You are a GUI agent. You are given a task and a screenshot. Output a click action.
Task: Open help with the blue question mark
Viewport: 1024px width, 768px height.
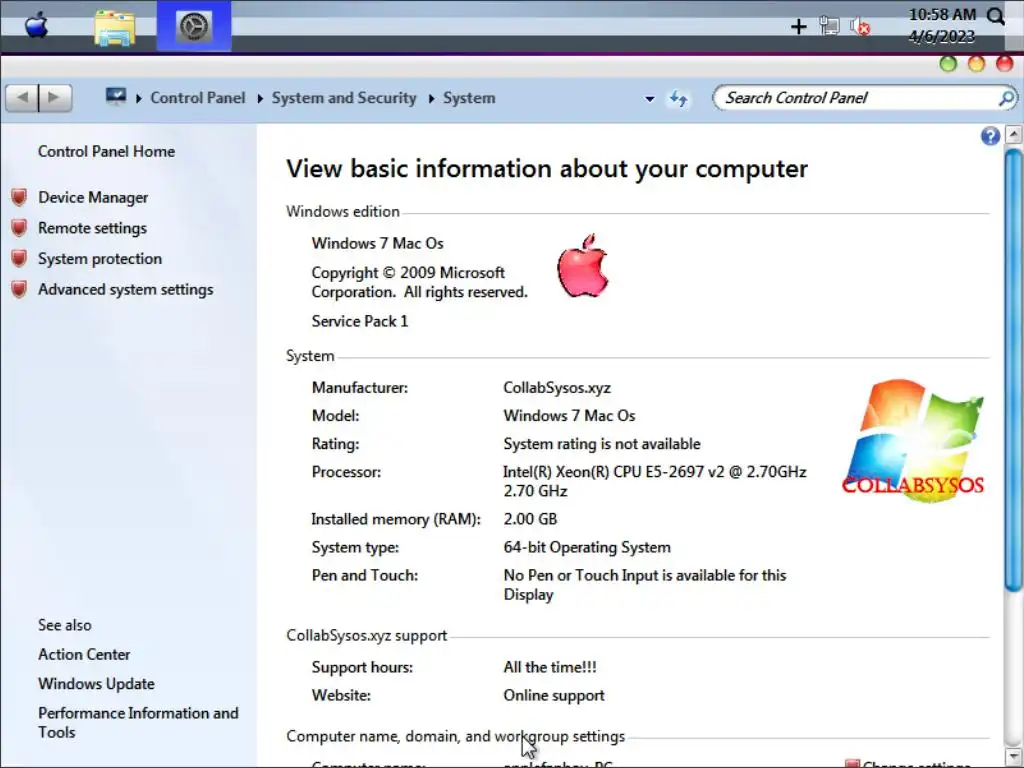pos(990,136)
